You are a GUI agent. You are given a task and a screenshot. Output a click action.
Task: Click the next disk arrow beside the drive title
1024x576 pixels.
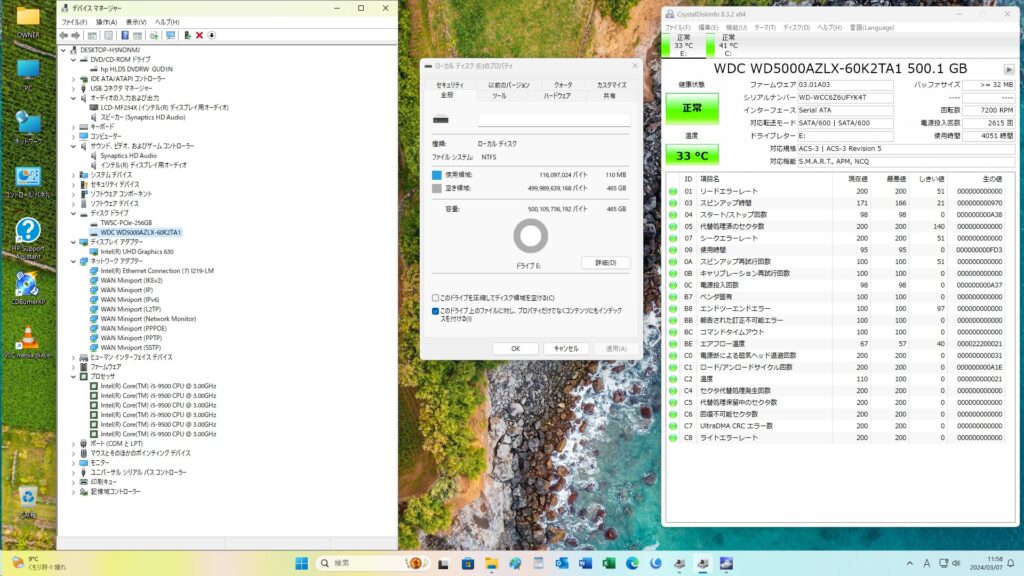[1007, 68]
